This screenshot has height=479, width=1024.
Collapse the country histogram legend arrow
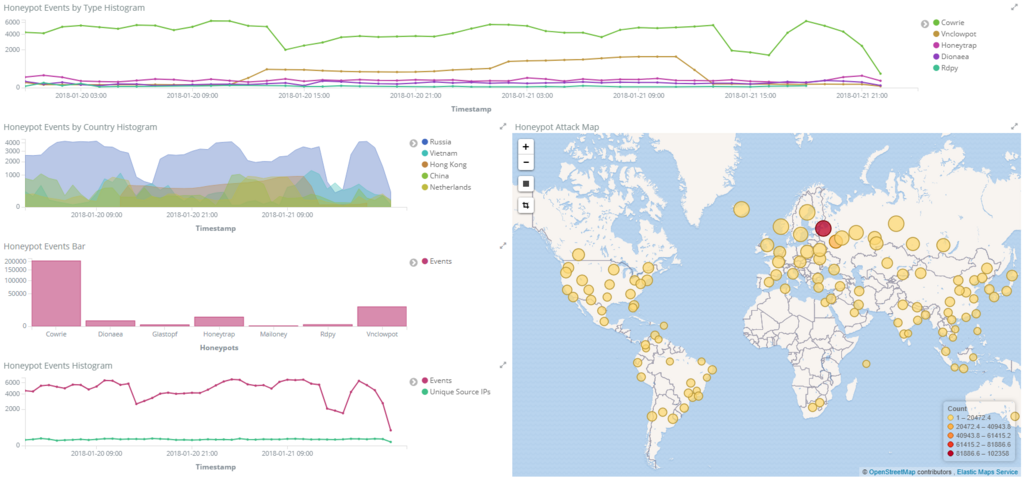413,142
